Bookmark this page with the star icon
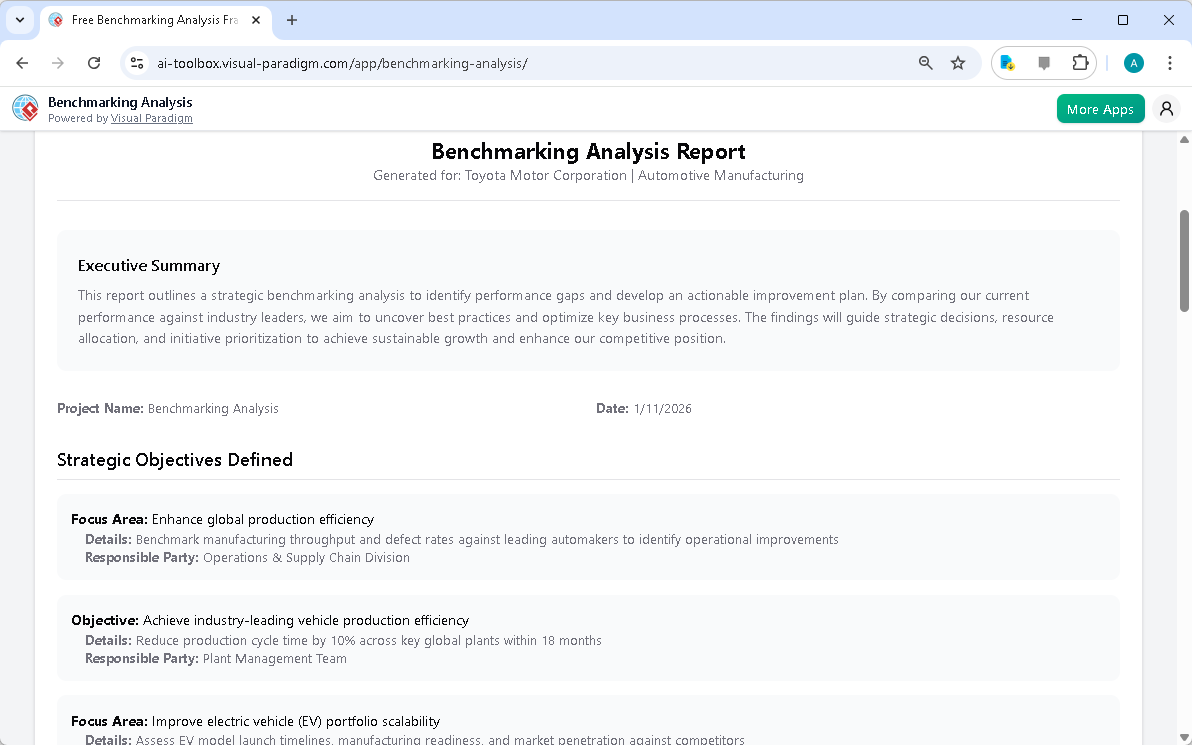 click(x=958, y=62)
